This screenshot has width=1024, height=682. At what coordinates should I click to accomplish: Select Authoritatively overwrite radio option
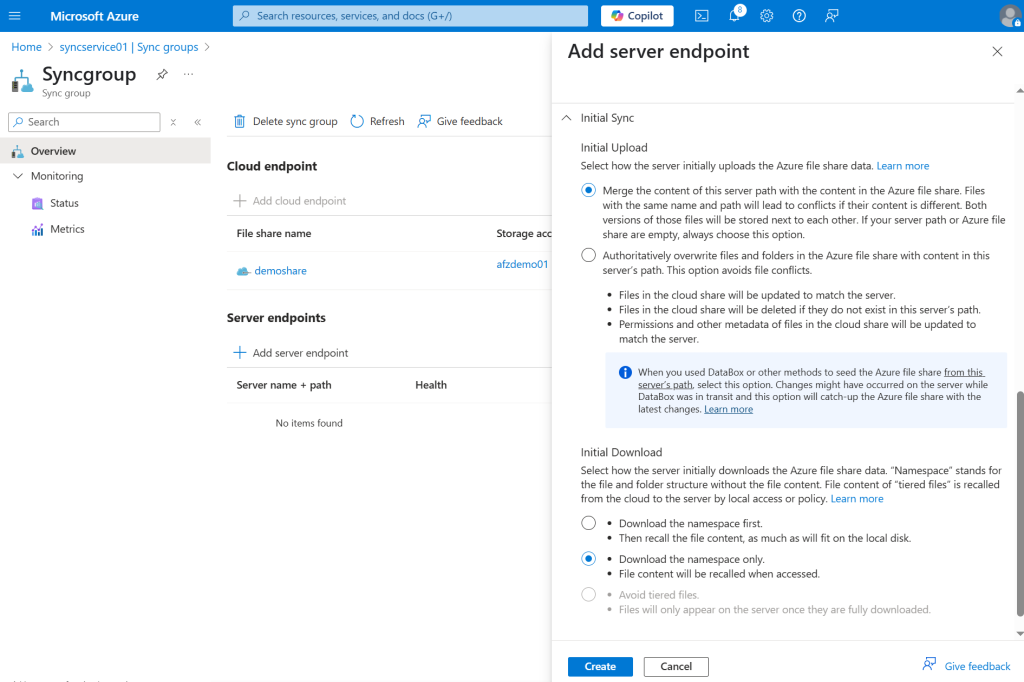588,255
